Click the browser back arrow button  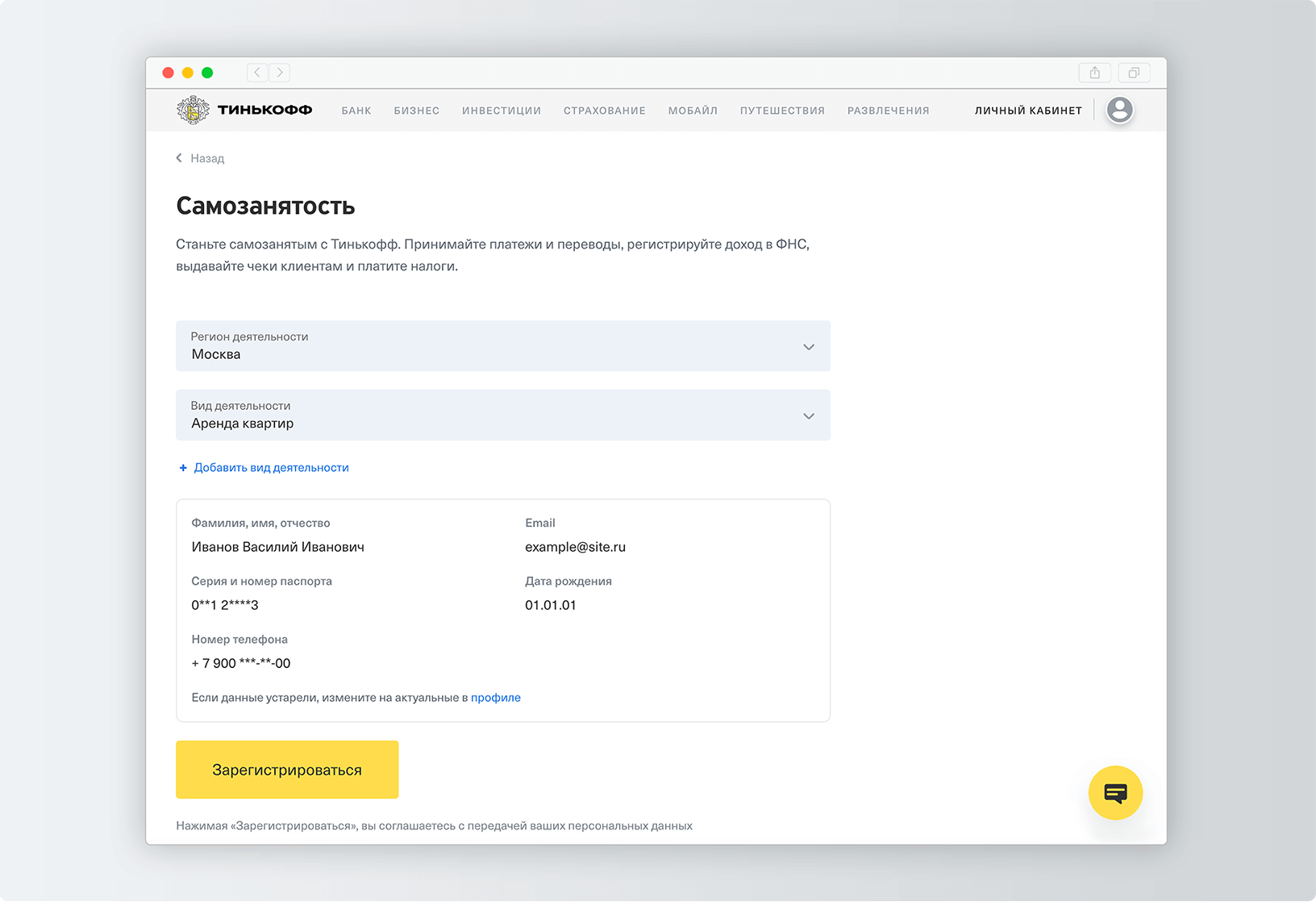[x=257, y=73]
